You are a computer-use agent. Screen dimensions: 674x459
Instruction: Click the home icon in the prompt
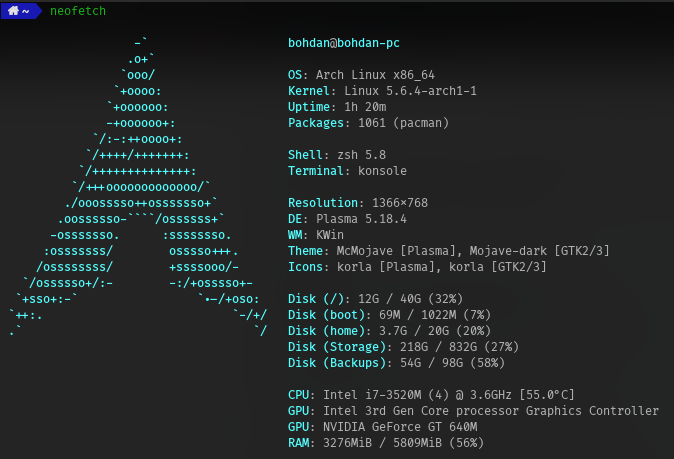(13, 10)
